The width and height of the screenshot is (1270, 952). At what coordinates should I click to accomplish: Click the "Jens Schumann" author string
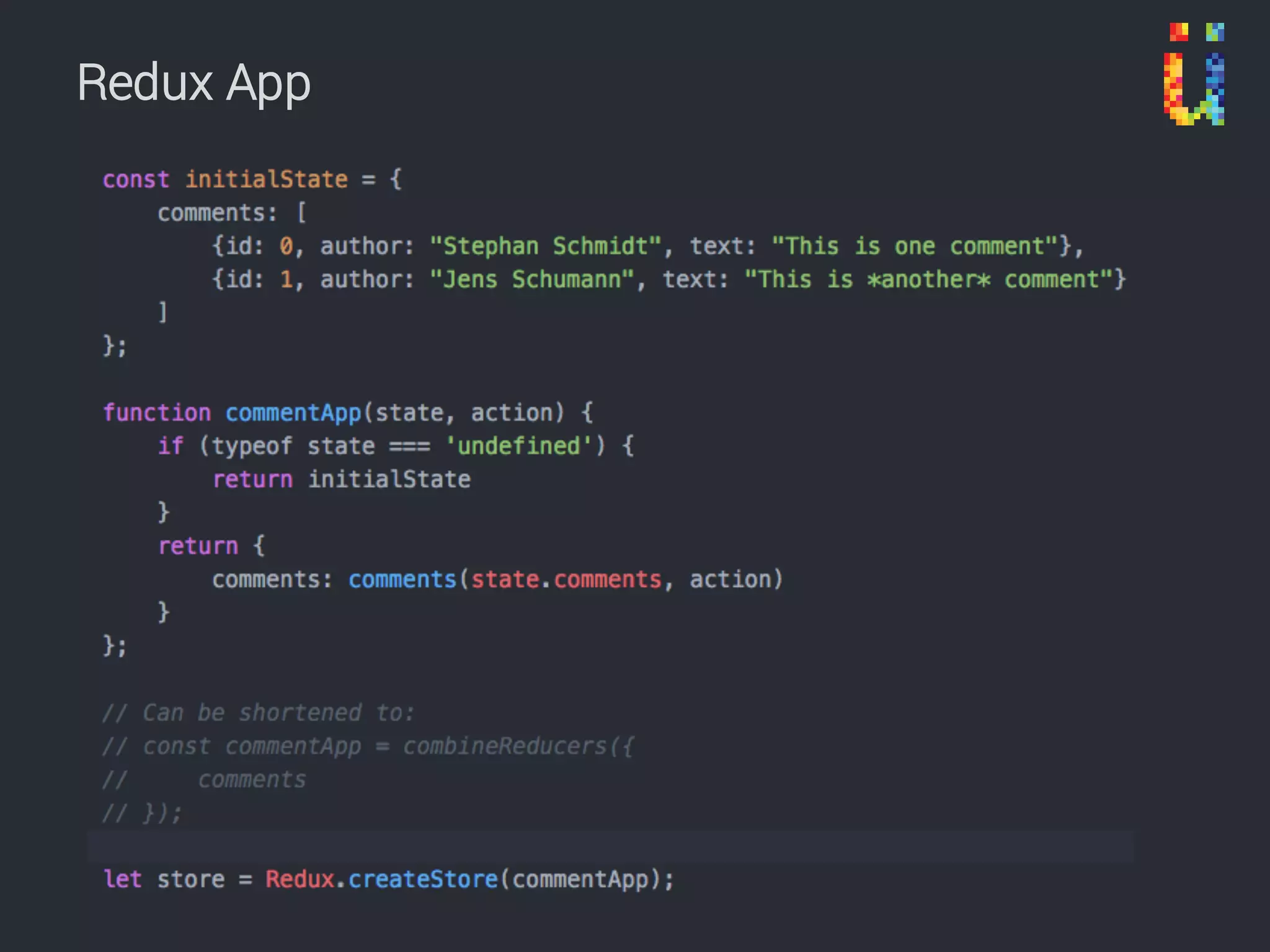532,280
